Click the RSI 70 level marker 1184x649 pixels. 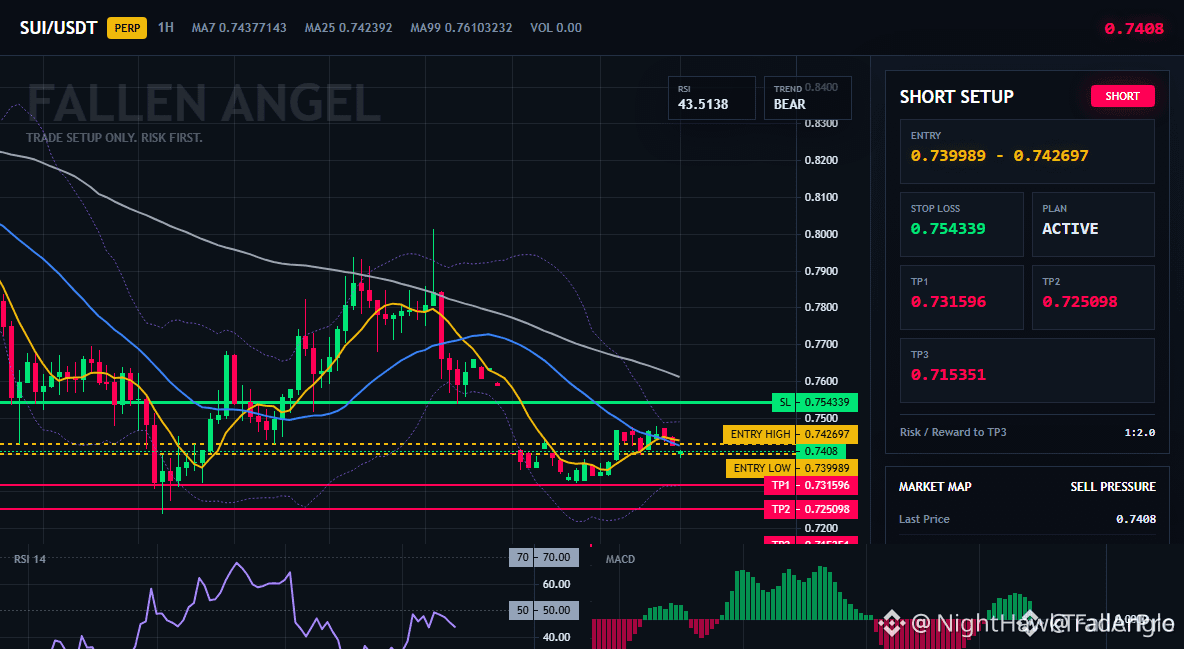[x=544, y=558]
